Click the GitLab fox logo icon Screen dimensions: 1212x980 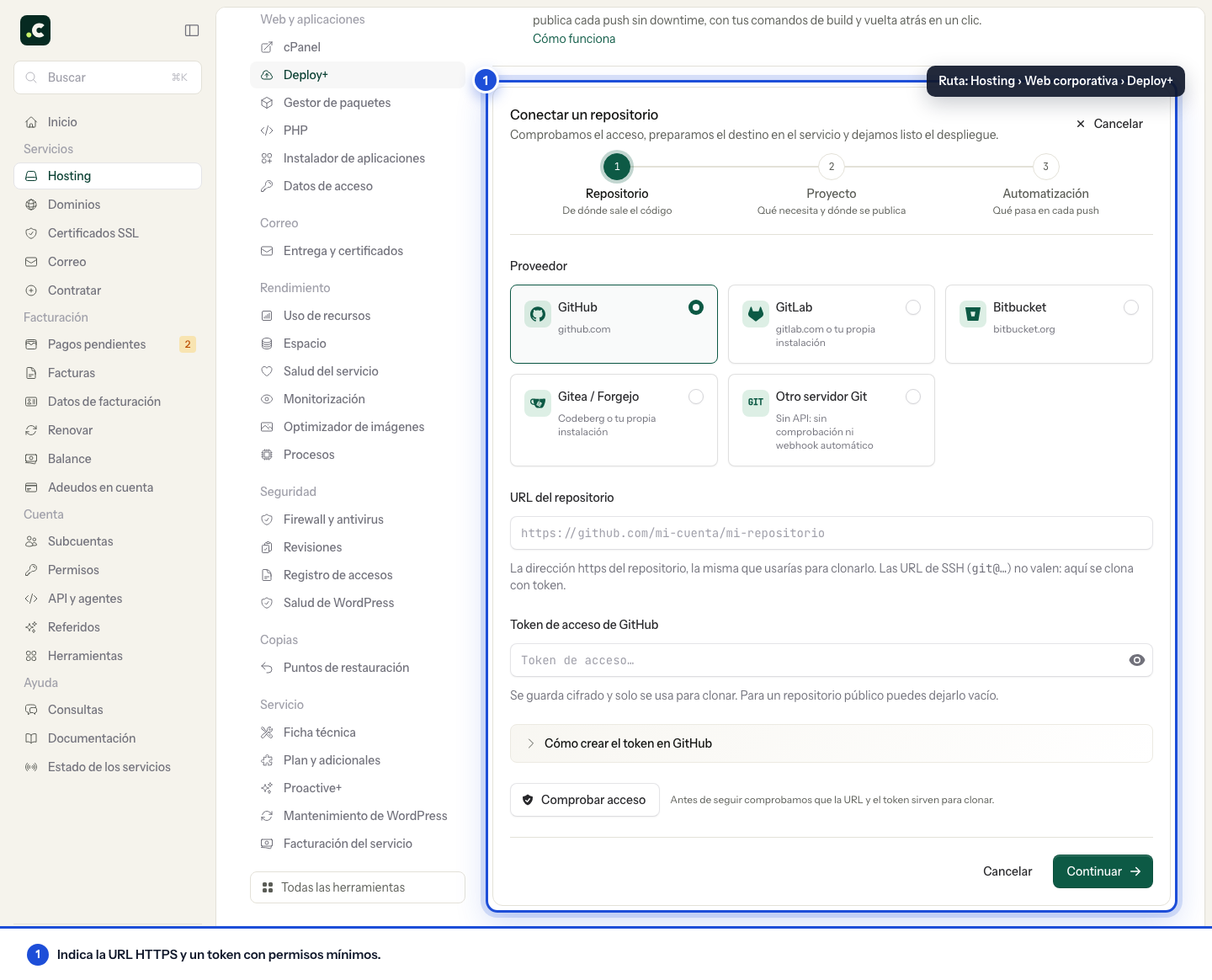pos(756,314)
